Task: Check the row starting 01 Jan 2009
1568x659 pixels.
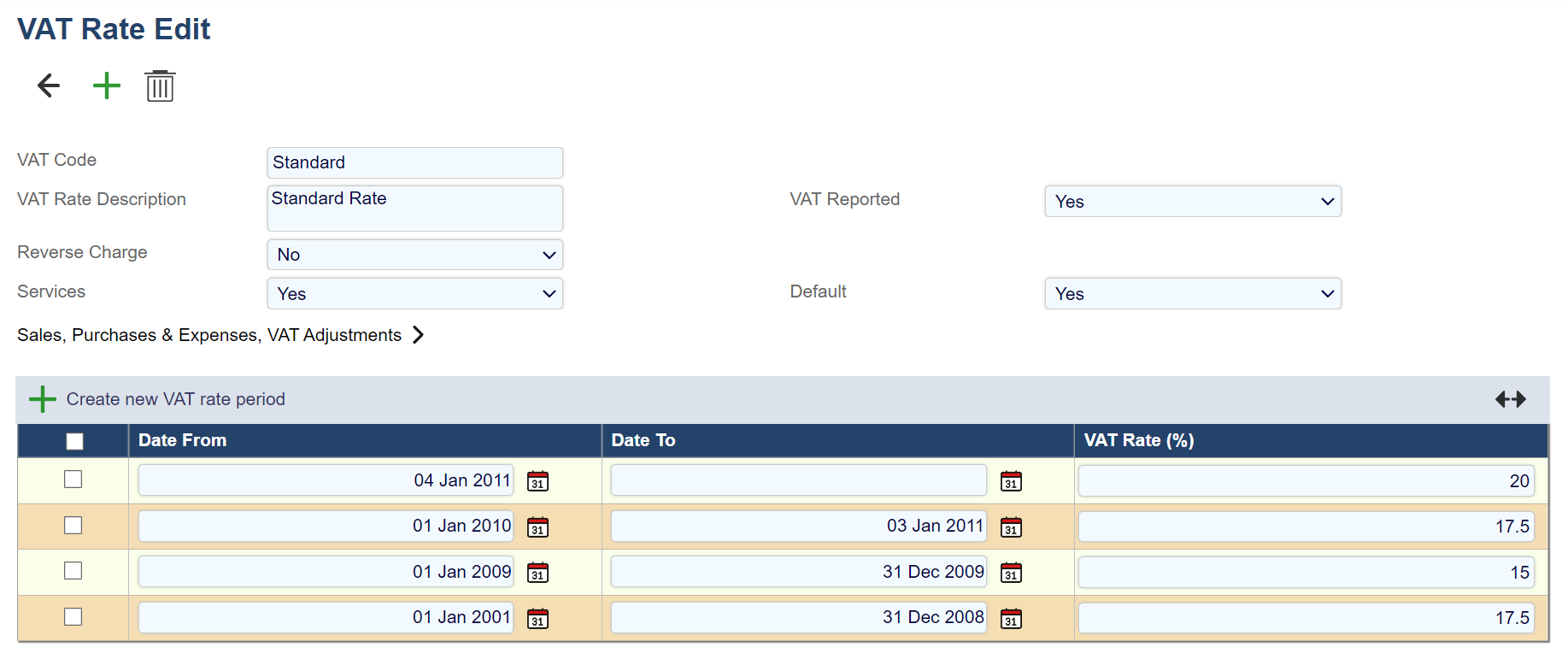Action: [73, 571]
